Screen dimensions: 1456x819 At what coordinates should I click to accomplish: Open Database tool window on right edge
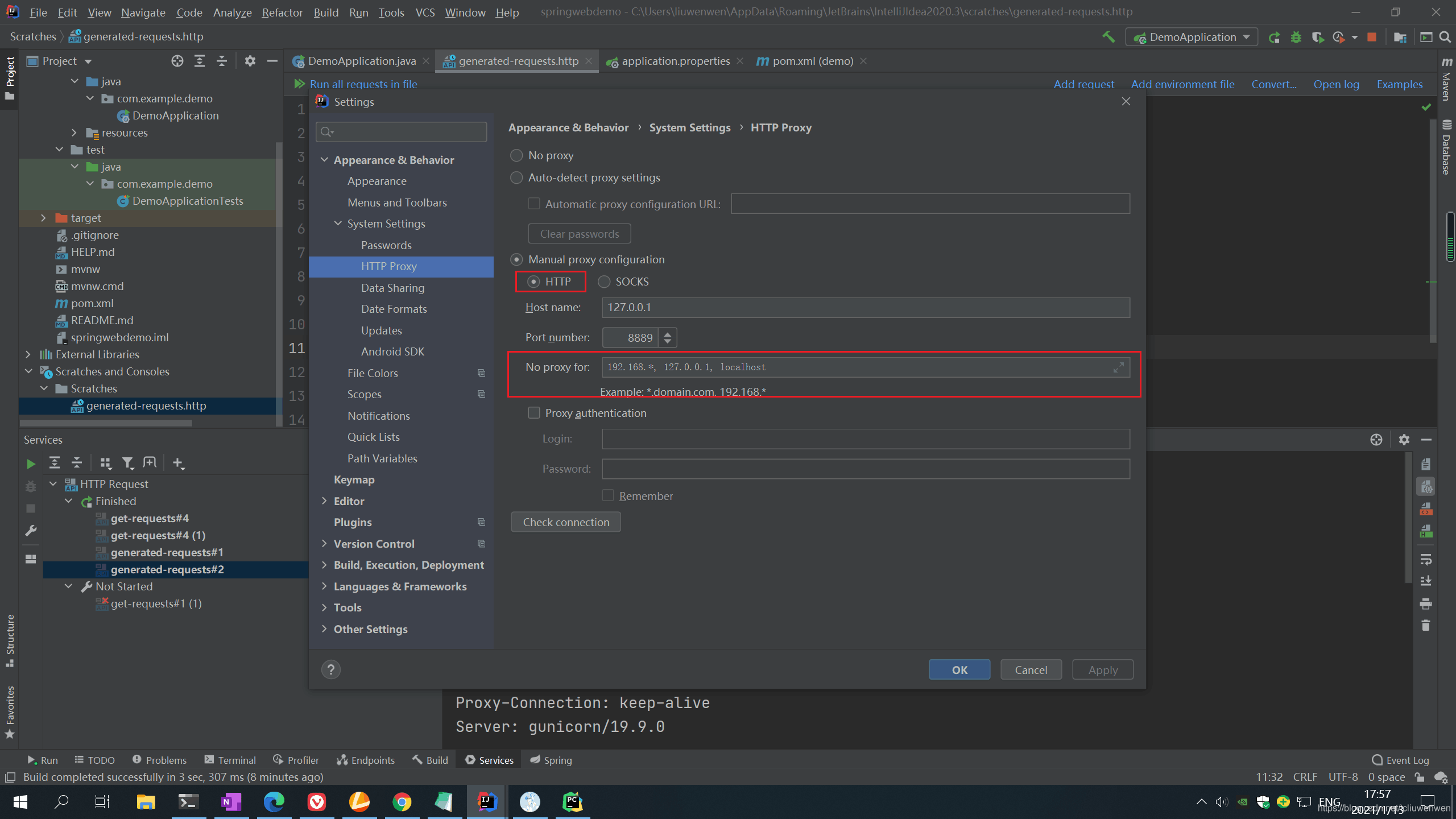click(x=1447, y=147)
